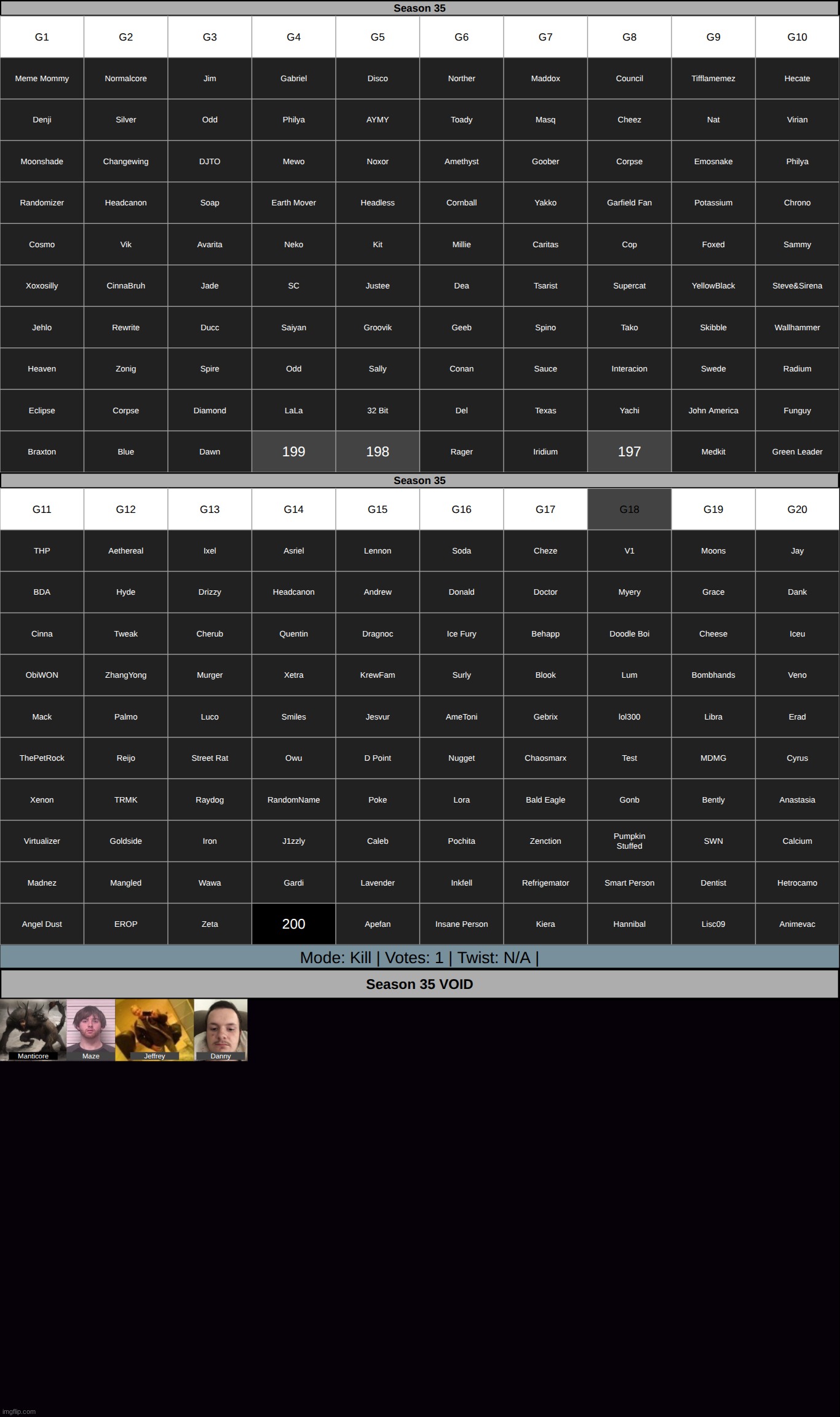Click the Mode: Kill status bar
Screen dimensions: 840x1417
tap(419, 958)
